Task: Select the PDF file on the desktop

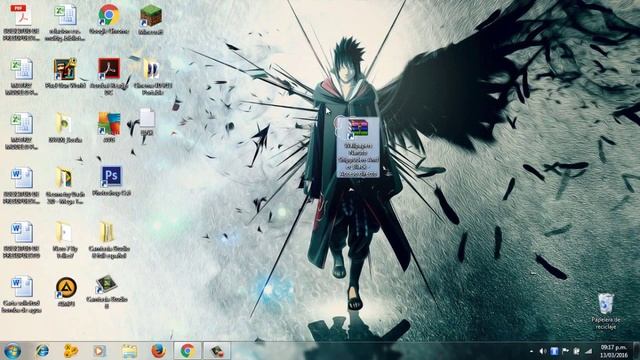Action: click(21, 22)
